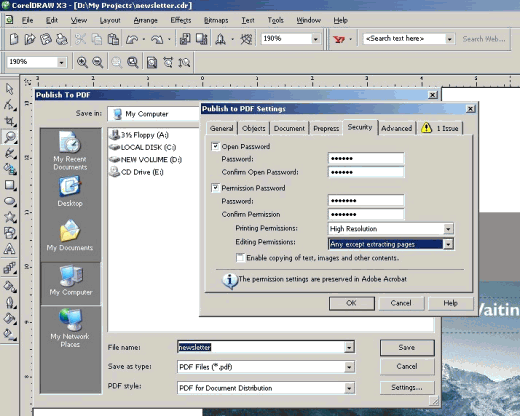This screenshot has width=520, height=416.
Task: Open the Arrange menu
Action: pyautogui.click(x=145, y=20)
